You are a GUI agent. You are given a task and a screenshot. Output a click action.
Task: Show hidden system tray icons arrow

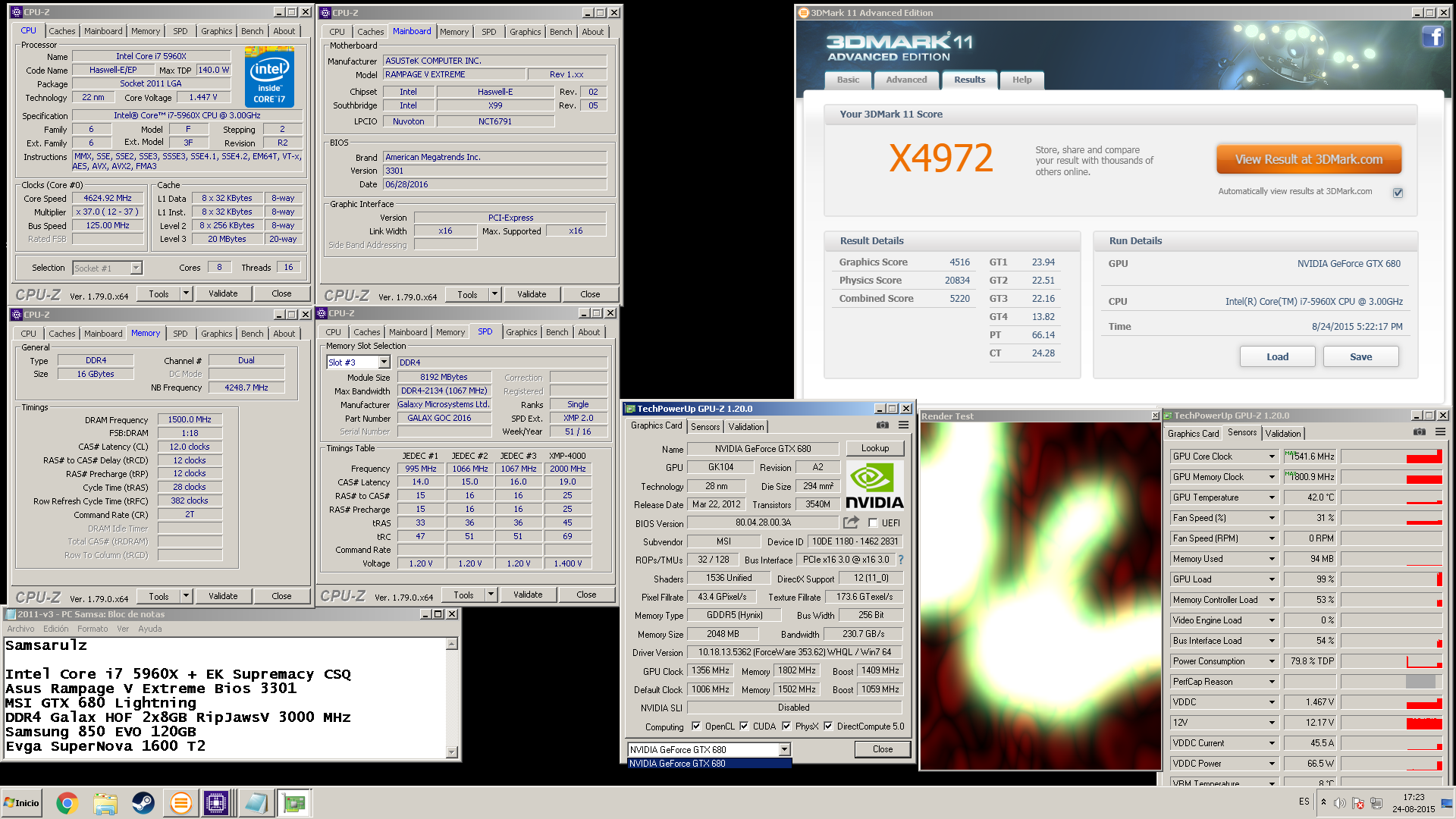click(x=1323, y=802)
